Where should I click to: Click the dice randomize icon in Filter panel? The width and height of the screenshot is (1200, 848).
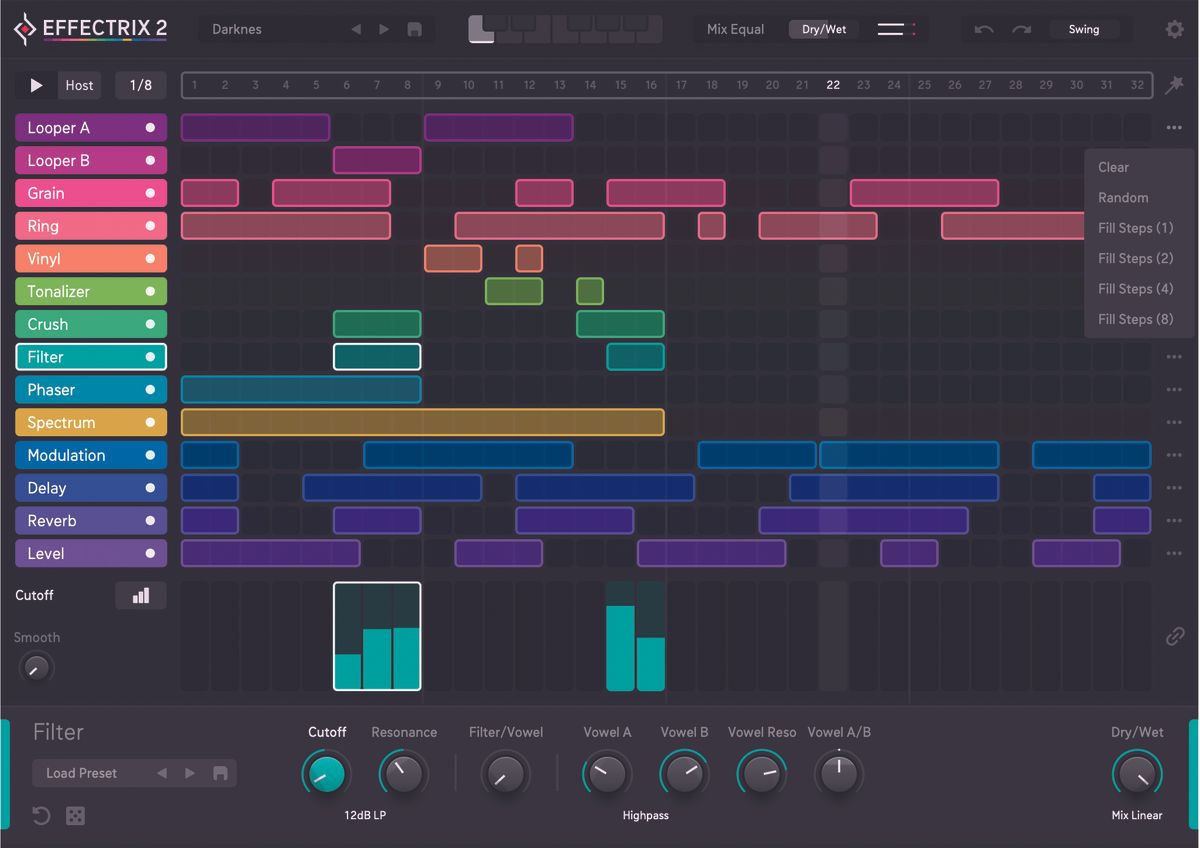tap(75, 816)
